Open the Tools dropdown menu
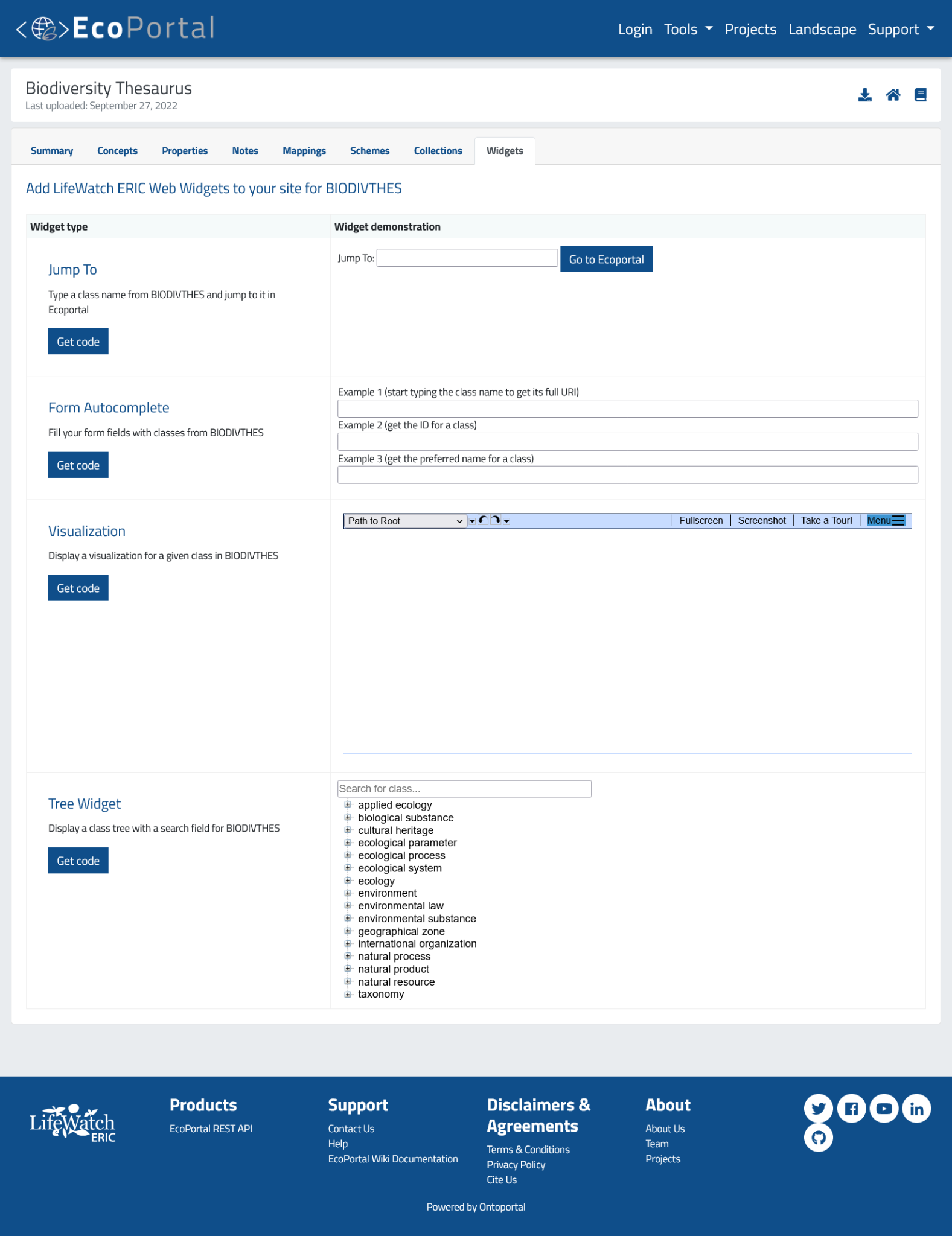 click(688, 29)
